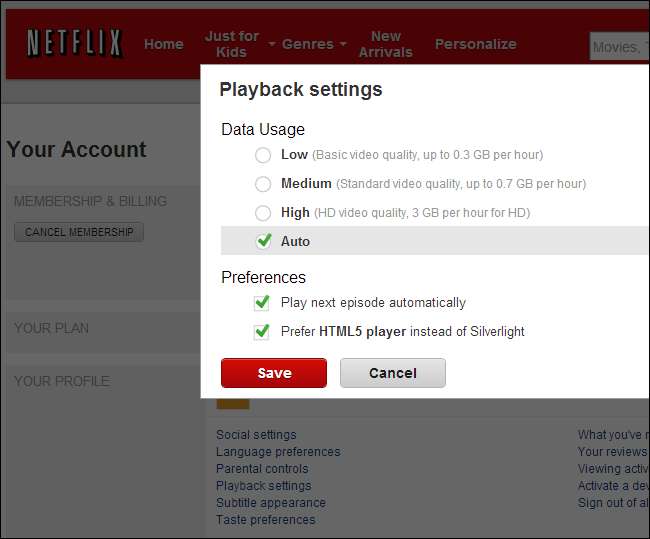
Task: Click the Movies search field
Action: tap(619, 46)
